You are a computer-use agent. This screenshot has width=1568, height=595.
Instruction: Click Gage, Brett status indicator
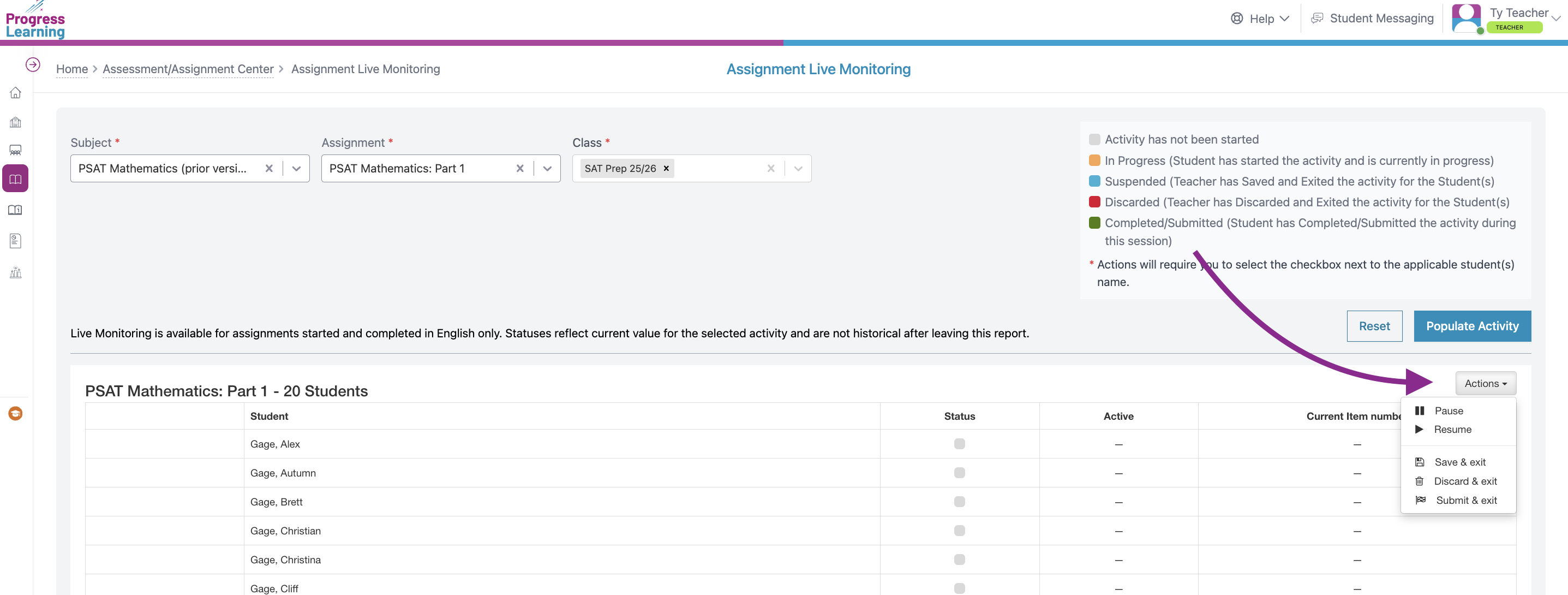[x=959, y=501]
